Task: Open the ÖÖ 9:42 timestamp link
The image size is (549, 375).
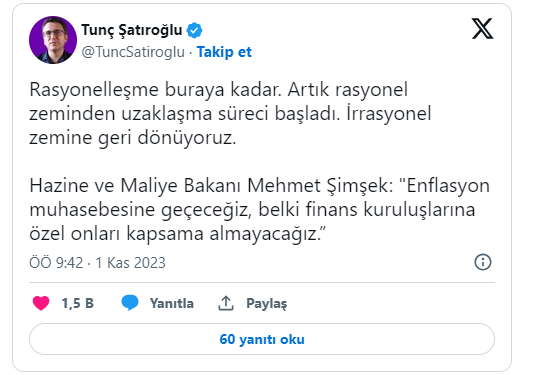Action: click(56, 263)
